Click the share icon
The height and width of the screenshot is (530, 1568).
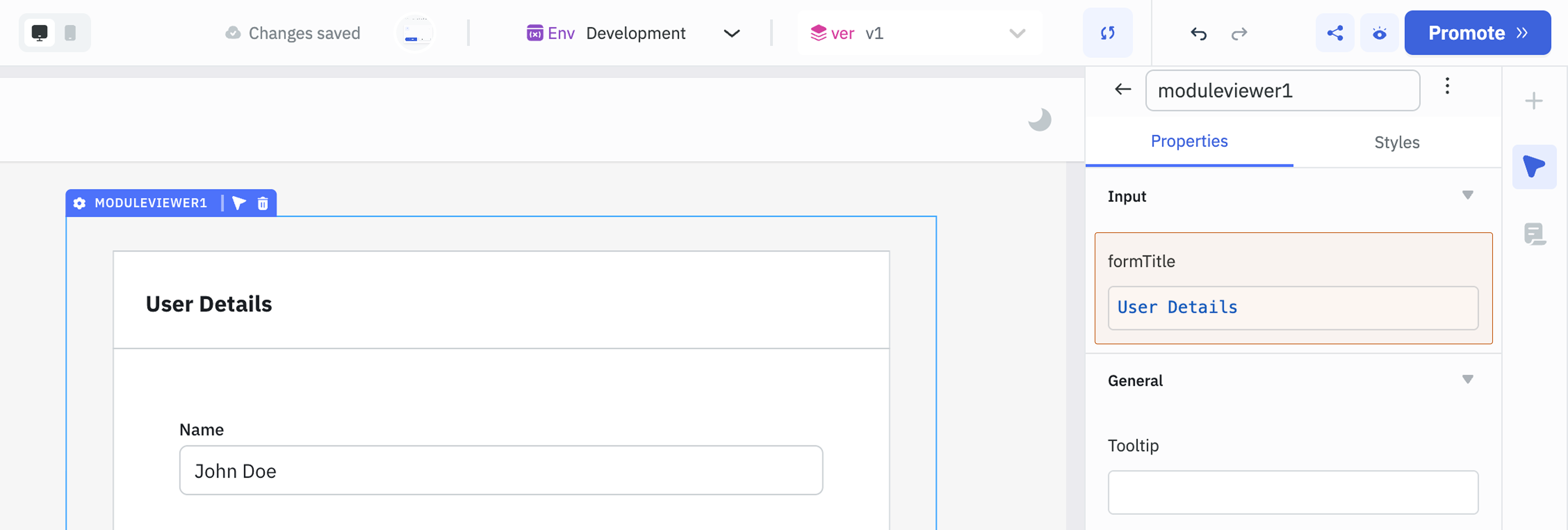[1334, 33]
